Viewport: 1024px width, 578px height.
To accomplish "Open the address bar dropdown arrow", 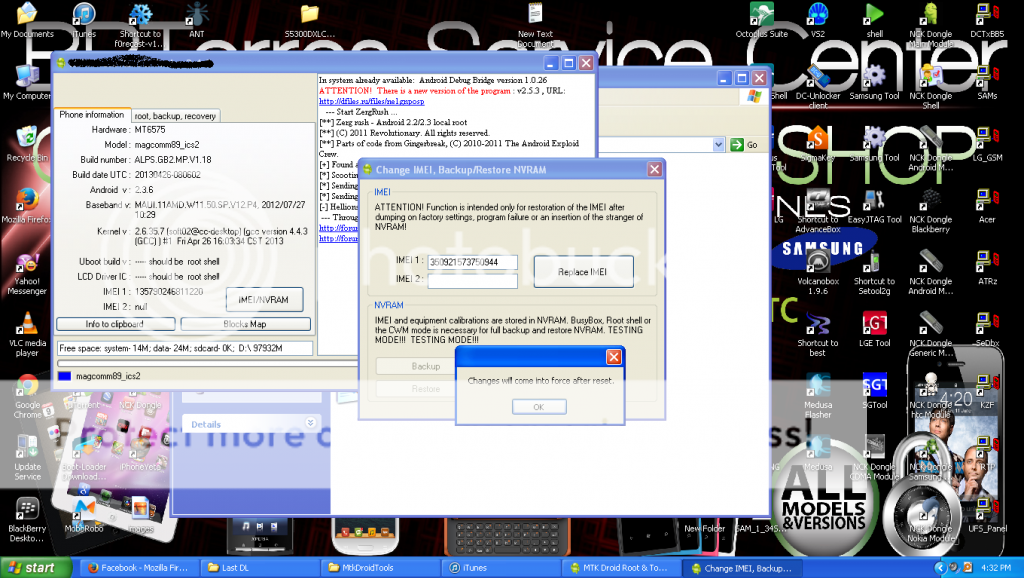I will 717,145.
